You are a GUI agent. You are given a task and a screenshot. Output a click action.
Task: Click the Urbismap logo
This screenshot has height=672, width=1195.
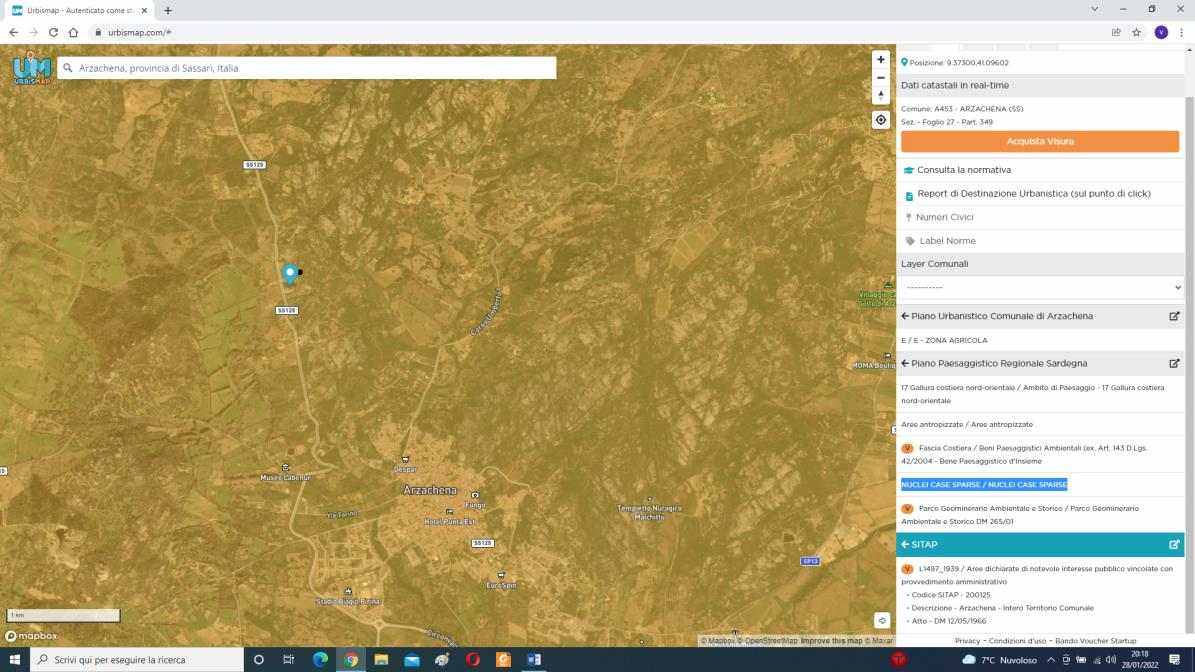pos(31,68)
